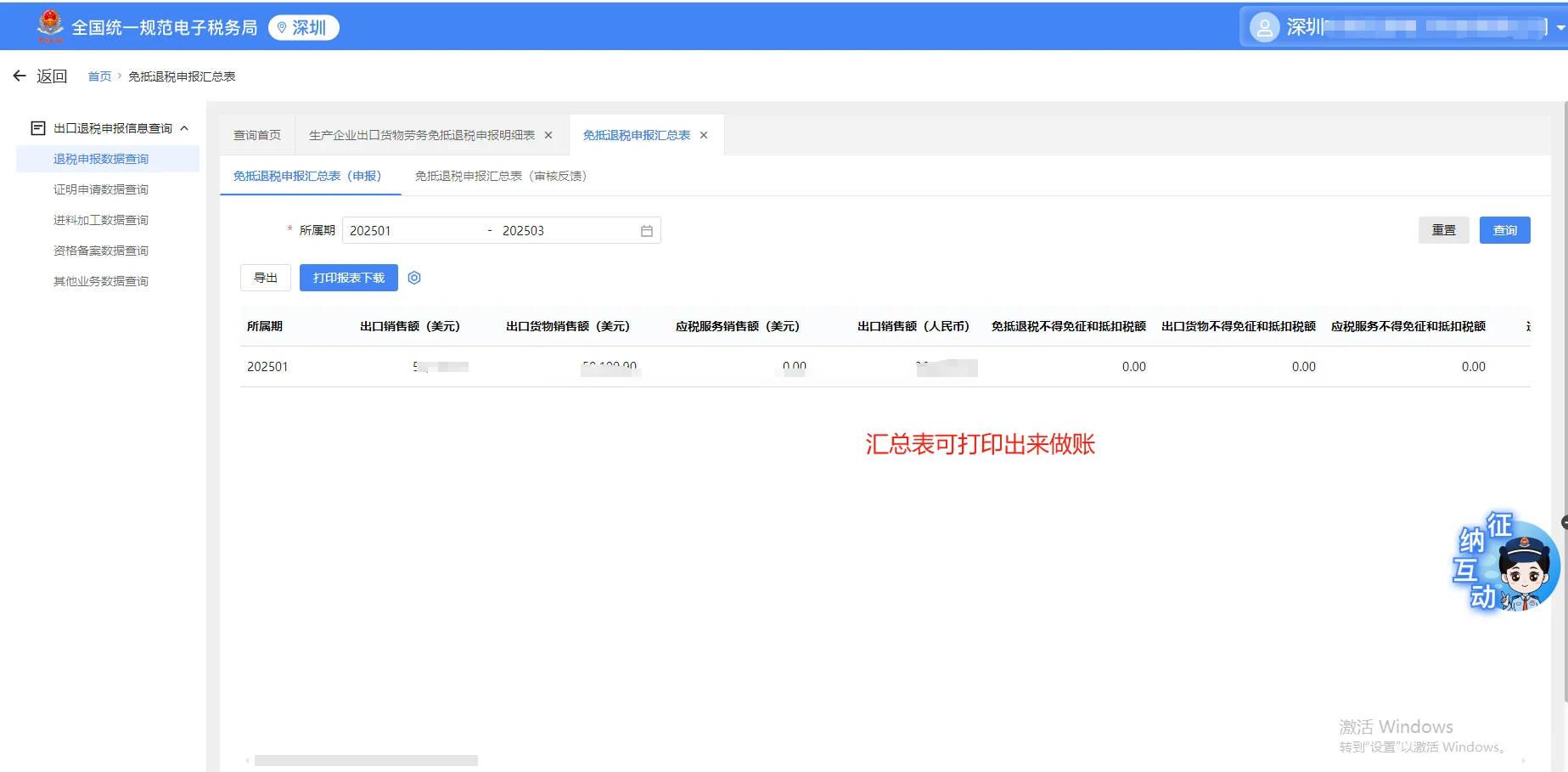Open the account dropdown arrow in top right

coord(1560,26)
